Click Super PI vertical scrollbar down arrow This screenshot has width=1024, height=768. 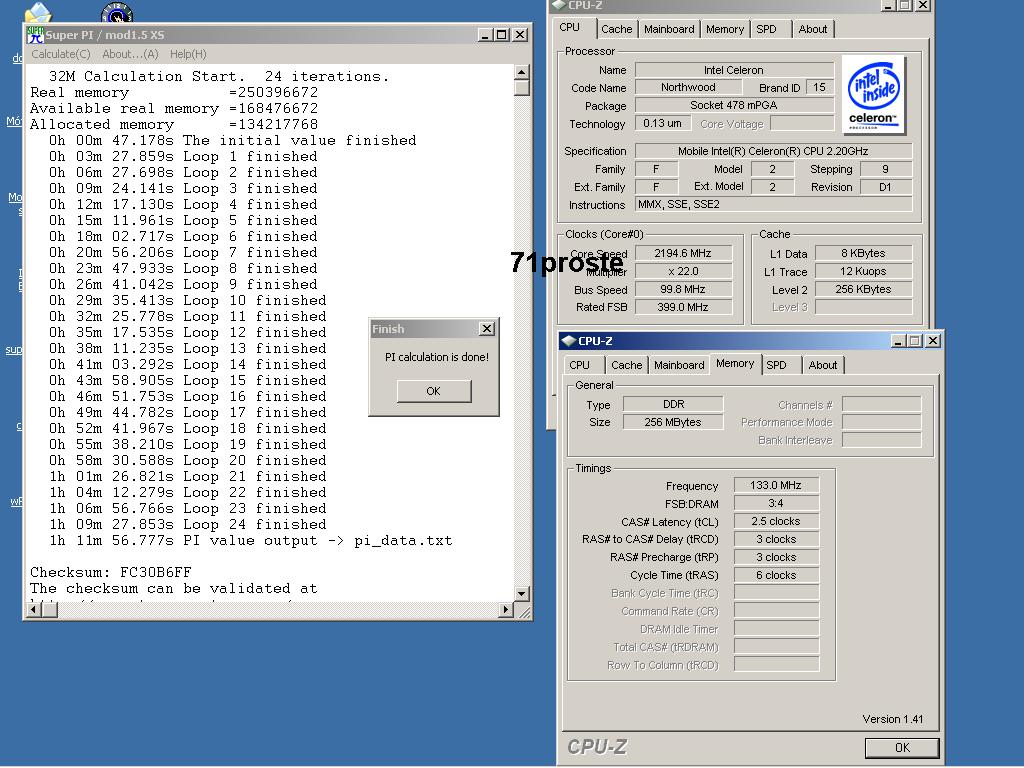[522, 594]
